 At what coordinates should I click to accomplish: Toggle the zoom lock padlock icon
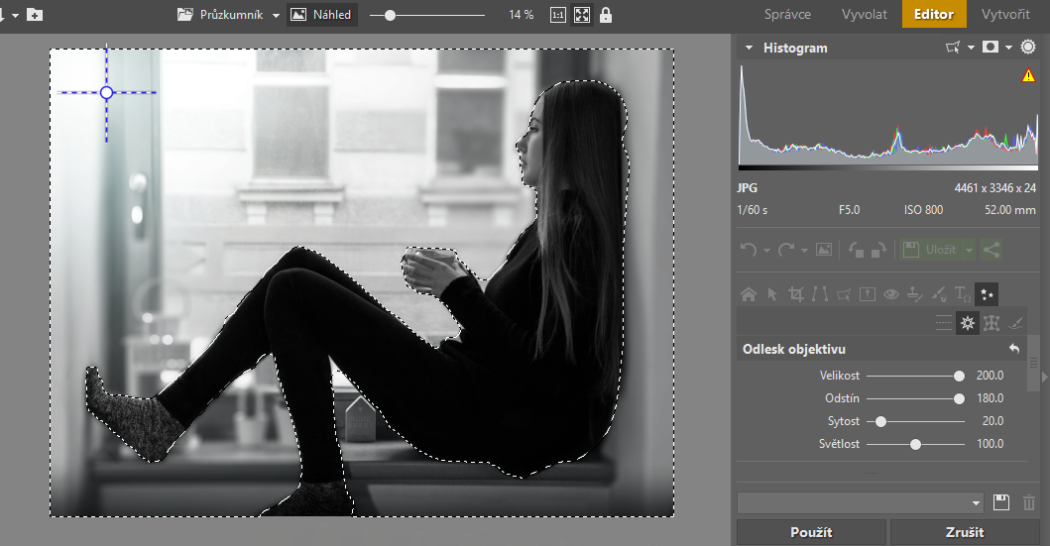[x=605, y=15]
